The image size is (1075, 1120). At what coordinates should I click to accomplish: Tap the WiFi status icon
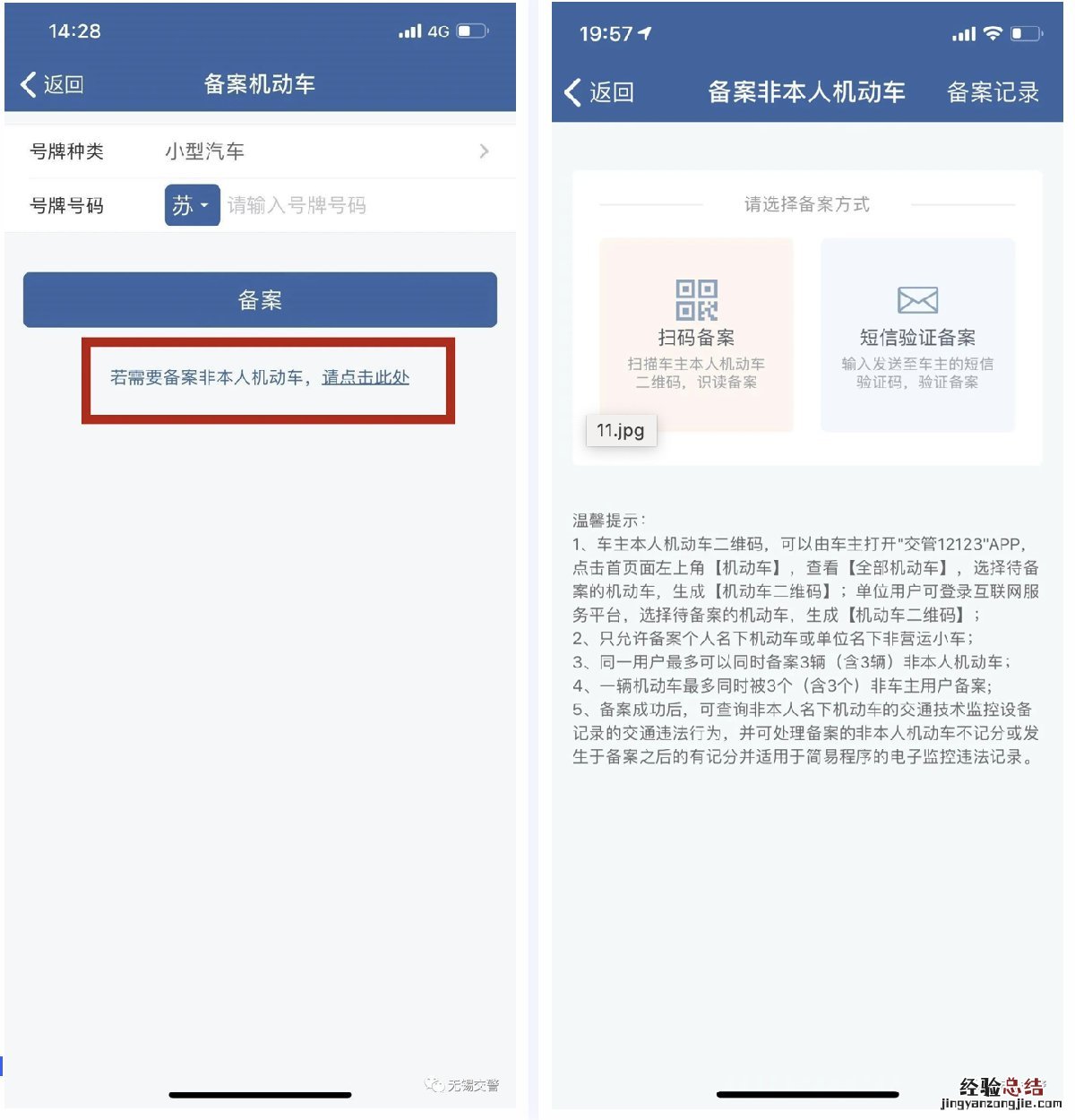tap(992, 33)
